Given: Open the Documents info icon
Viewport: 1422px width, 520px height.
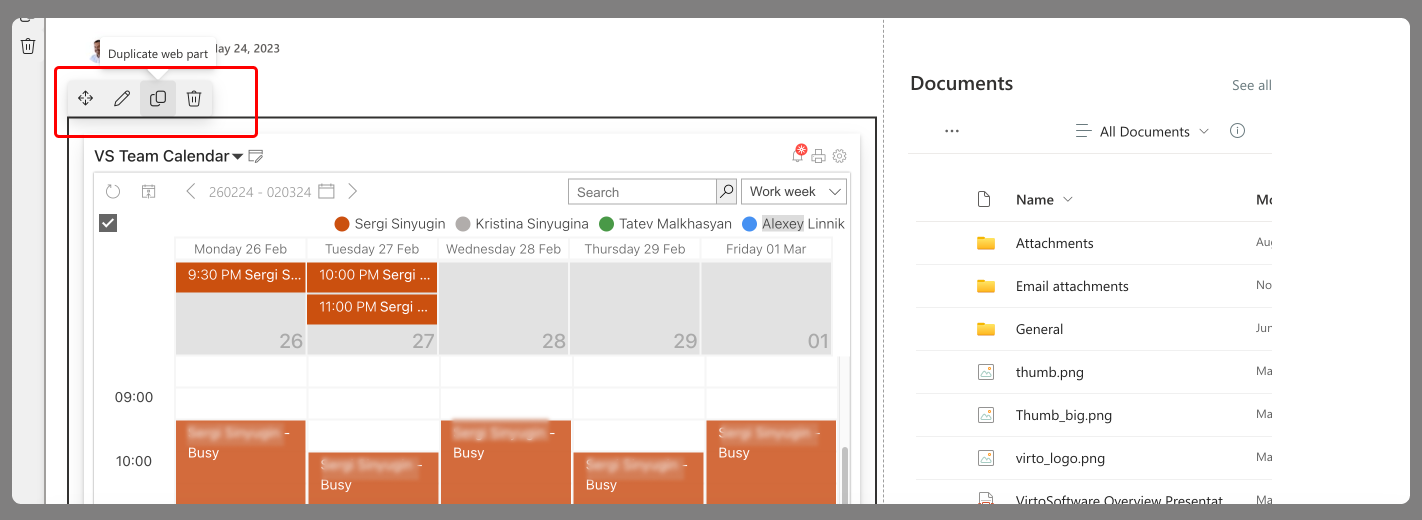Looking at the screenshot, I should point(1238,131).
